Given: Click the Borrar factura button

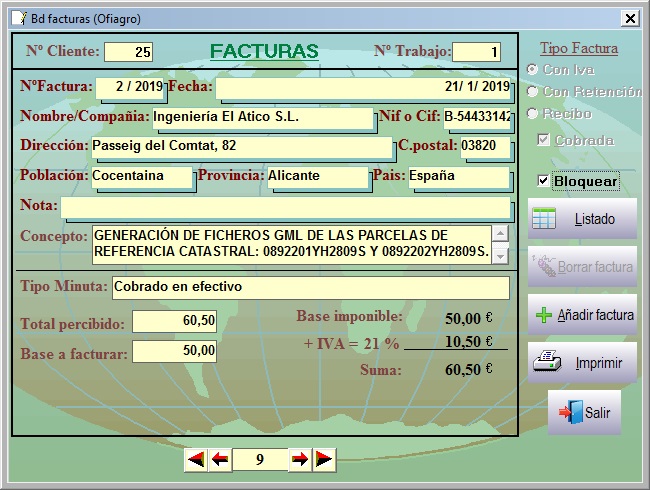Looking at the screenshot, I should coord(582,267).
